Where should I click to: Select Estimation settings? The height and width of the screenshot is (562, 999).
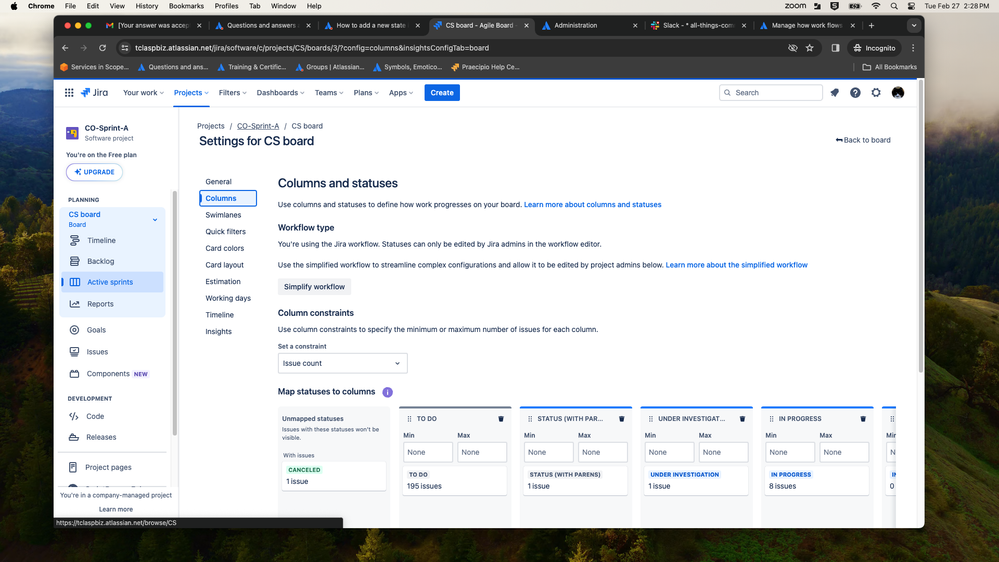(x=223, y=281)
